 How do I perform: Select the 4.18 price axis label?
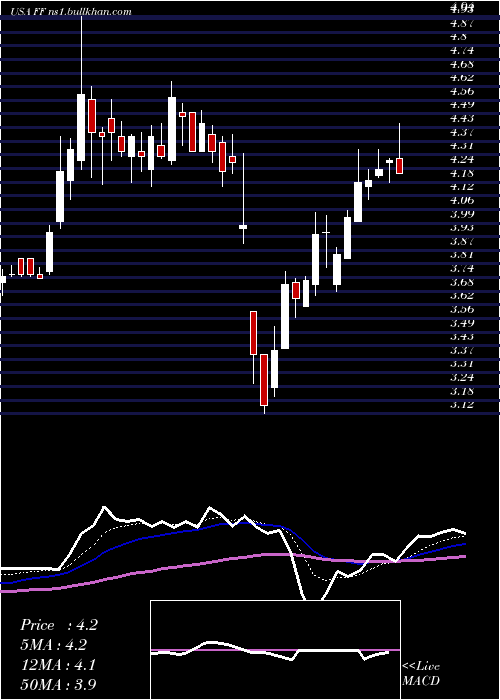(x=461, y=173)
